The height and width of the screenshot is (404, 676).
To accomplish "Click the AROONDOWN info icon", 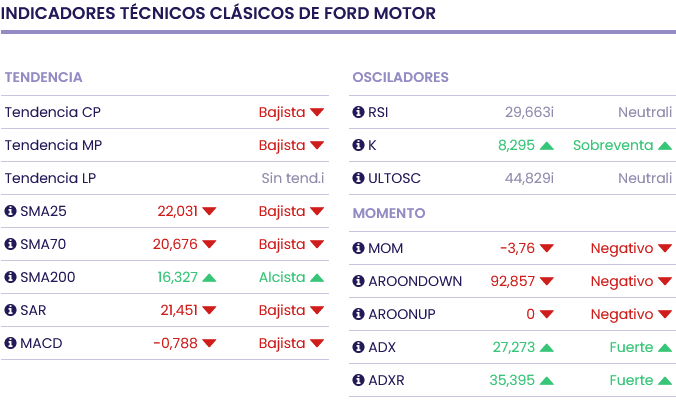I will tap(359, 281).
